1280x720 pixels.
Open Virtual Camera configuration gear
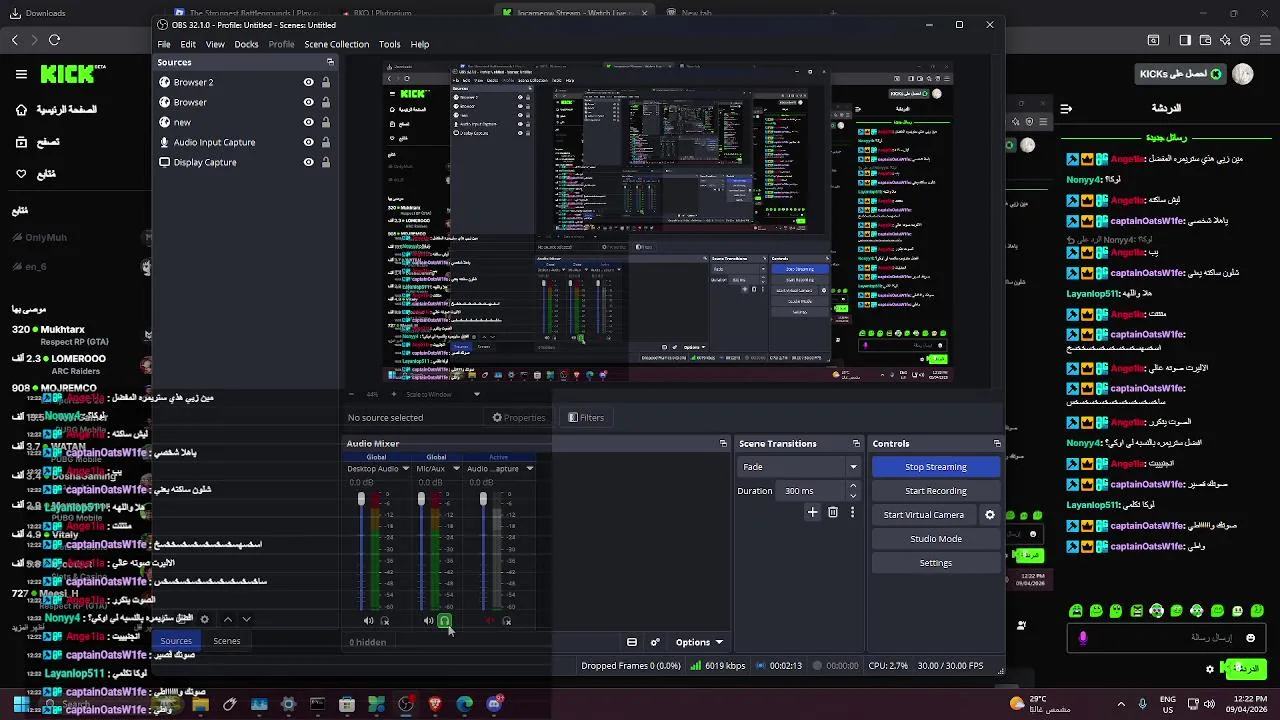click(x=990, y=515)
